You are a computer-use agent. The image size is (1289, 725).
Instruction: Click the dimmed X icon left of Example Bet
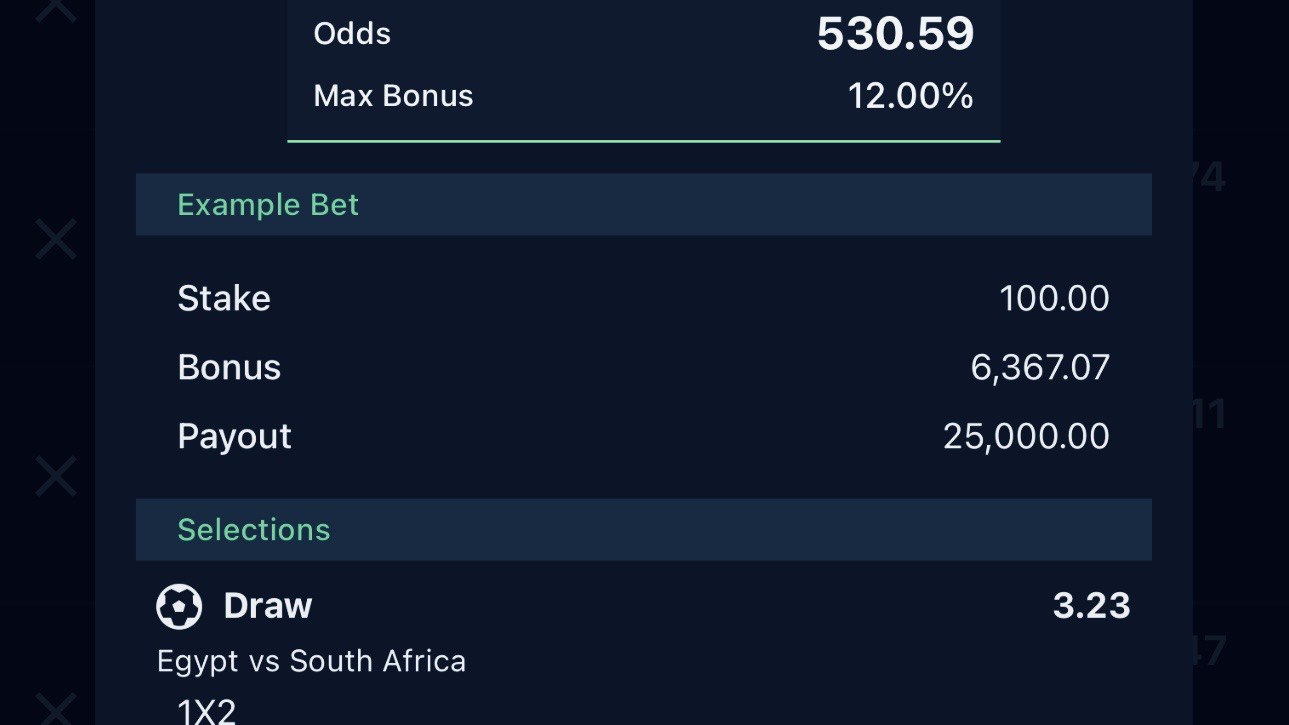click(56, 240)
